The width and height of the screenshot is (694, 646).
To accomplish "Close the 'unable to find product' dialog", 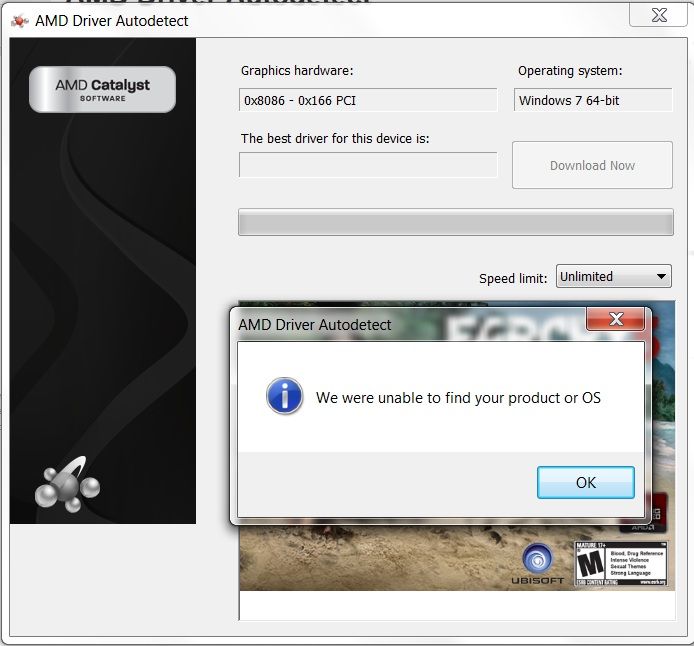I will [x=615, y=319].
